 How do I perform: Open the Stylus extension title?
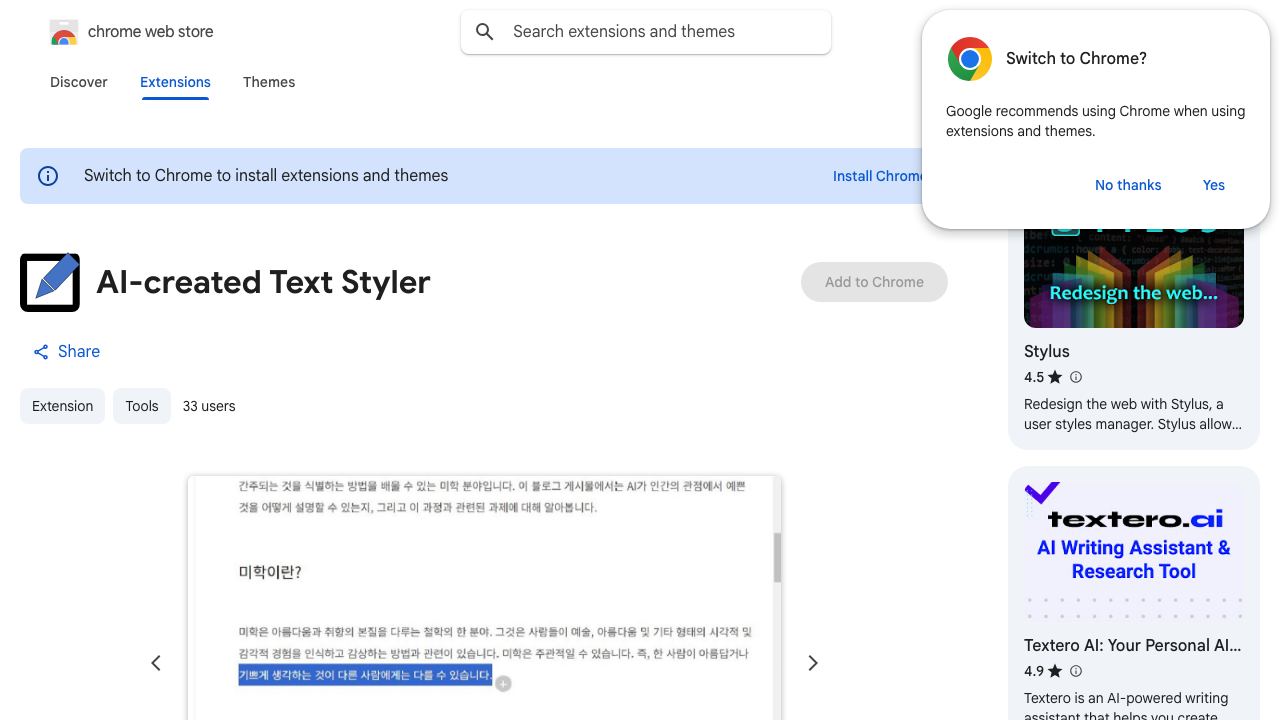tap(1047, 352)
